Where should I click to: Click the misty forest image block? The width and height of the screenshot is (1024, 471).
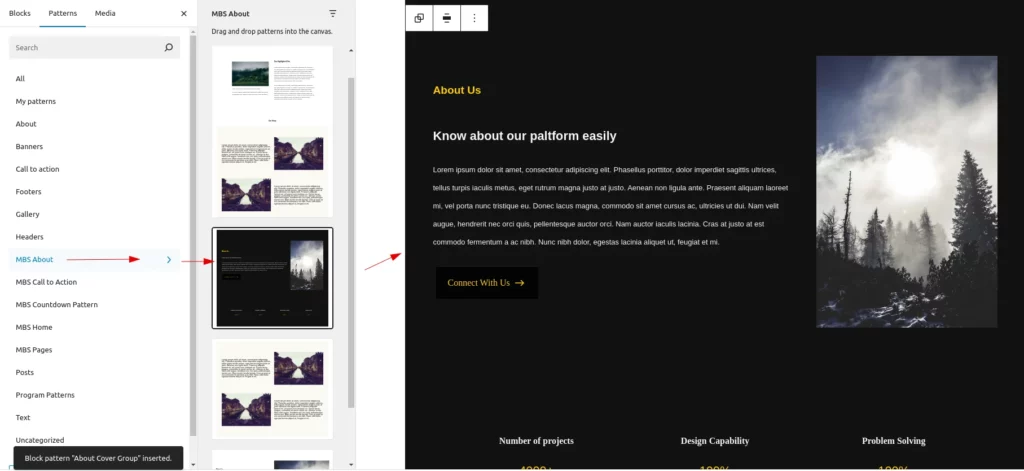906,191
